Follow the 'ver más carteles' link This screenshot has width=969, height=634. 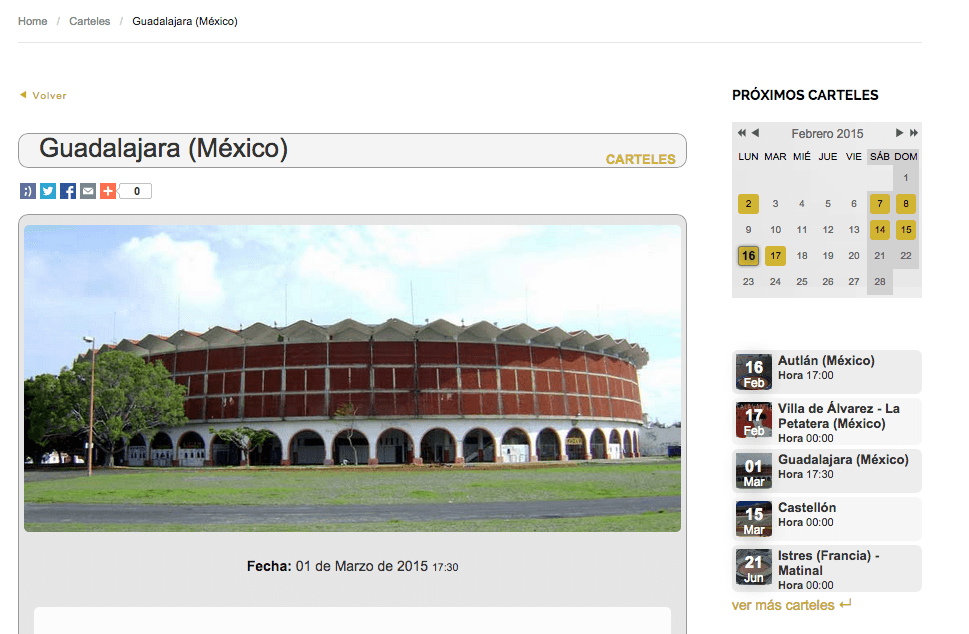click(791, 605)
